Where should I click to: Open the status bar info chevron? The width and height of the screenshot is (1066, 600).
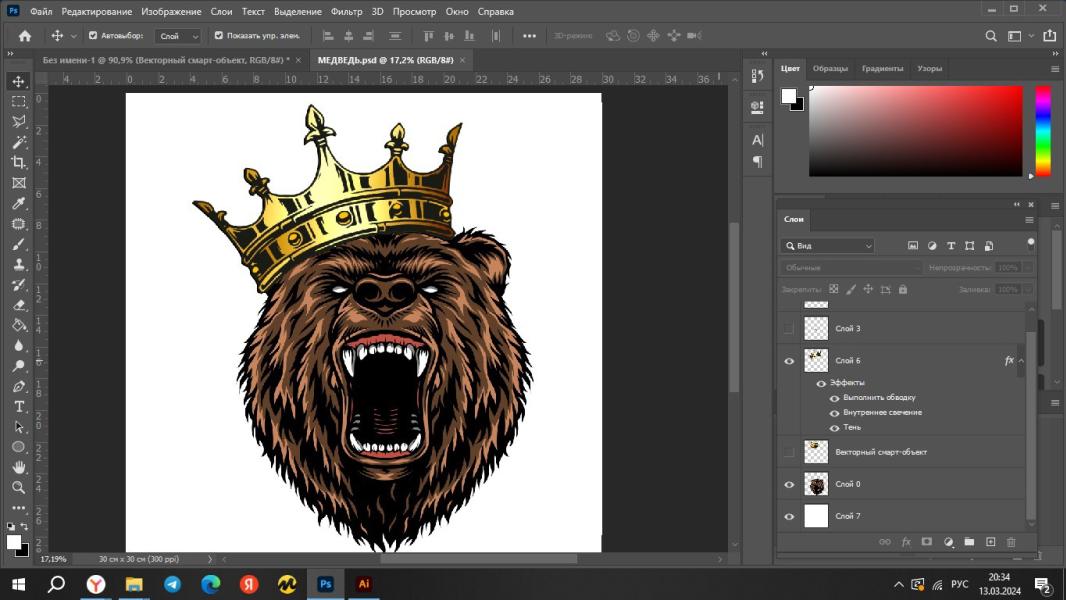tap(209, 559)
